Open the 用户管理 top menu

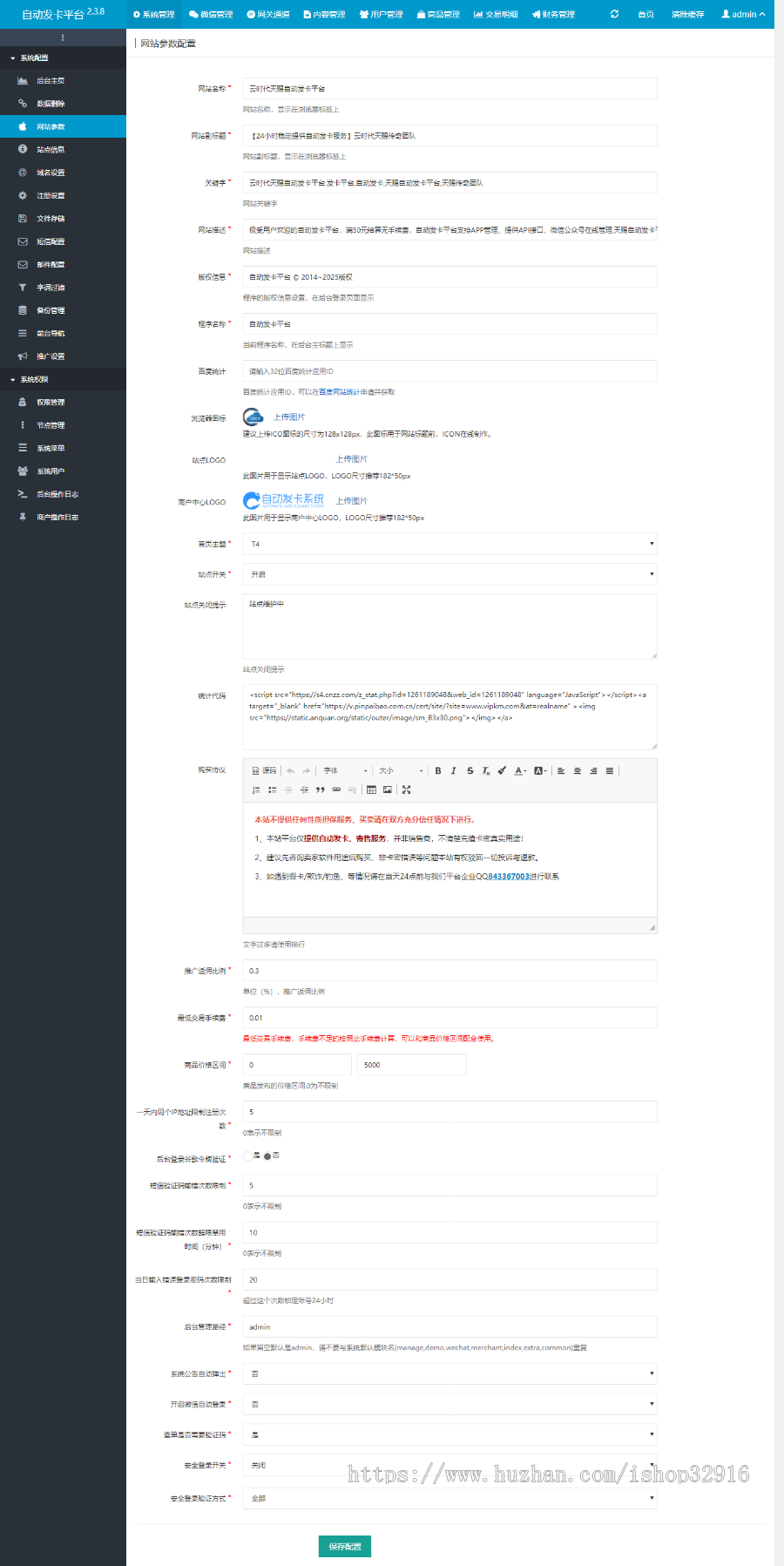382,14
